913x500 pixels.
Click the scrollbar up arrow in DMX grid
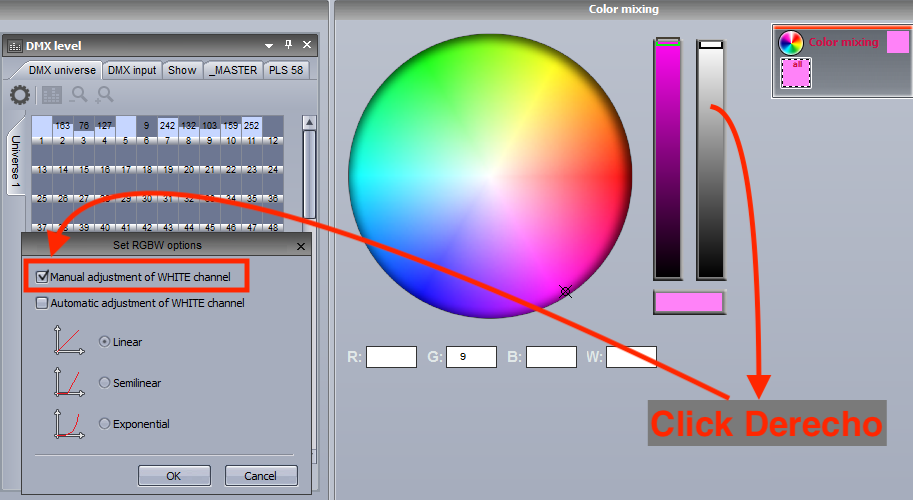309,123
